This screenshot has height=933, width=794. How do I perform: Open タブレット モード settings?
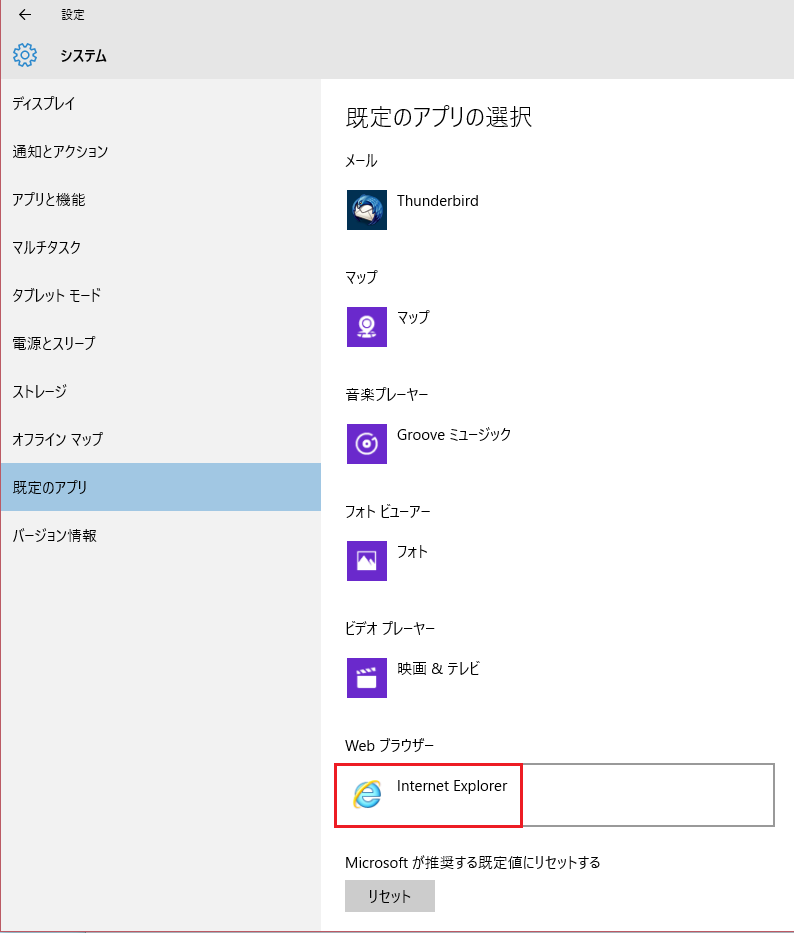click(161, 295)
